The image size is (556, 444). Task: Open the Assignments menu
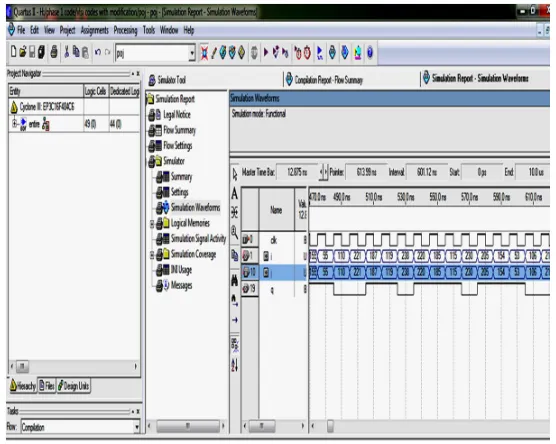(95, 30)
